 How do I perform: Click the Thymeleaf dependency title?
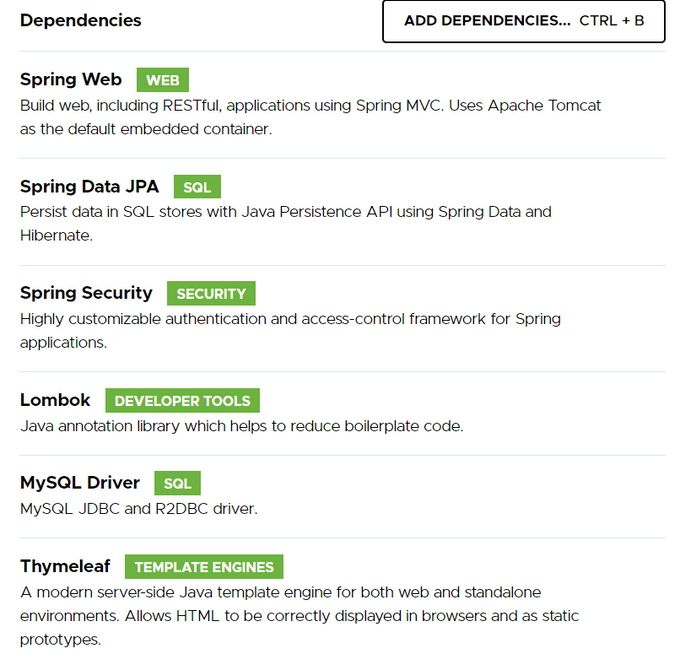click(65, 566)
